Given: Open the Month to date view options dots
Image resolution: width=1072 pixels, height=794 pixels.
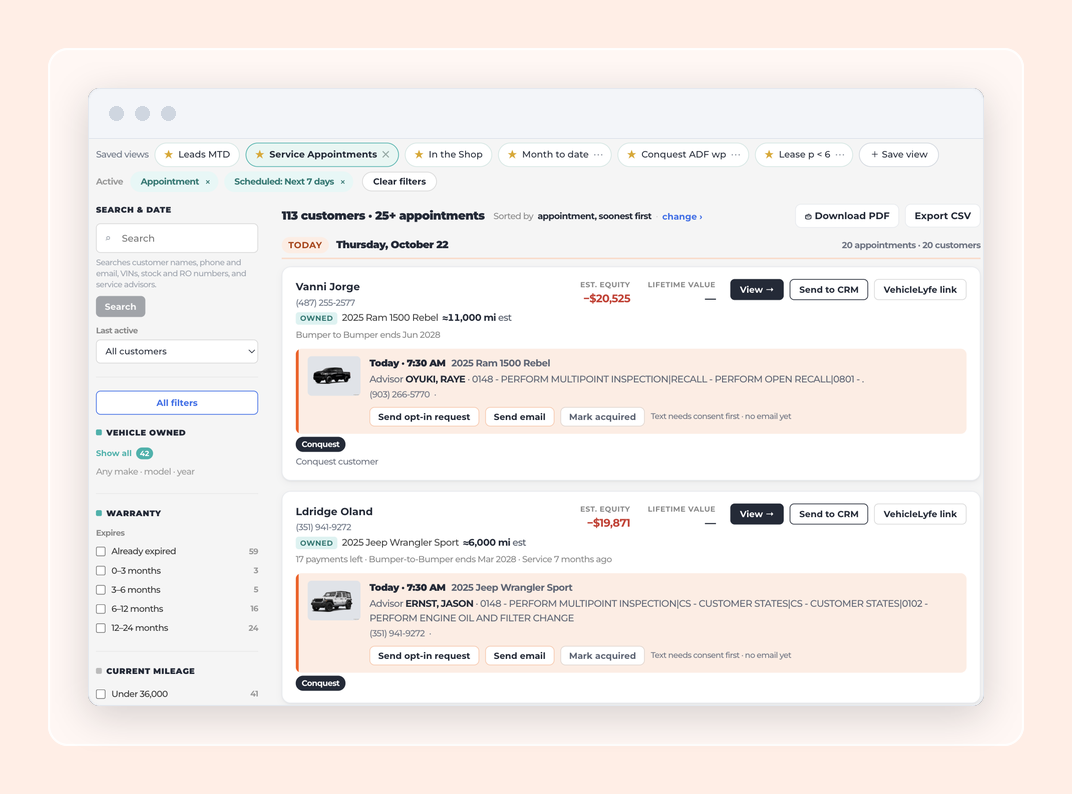Looking at the screenshot, I should (598, 155).
